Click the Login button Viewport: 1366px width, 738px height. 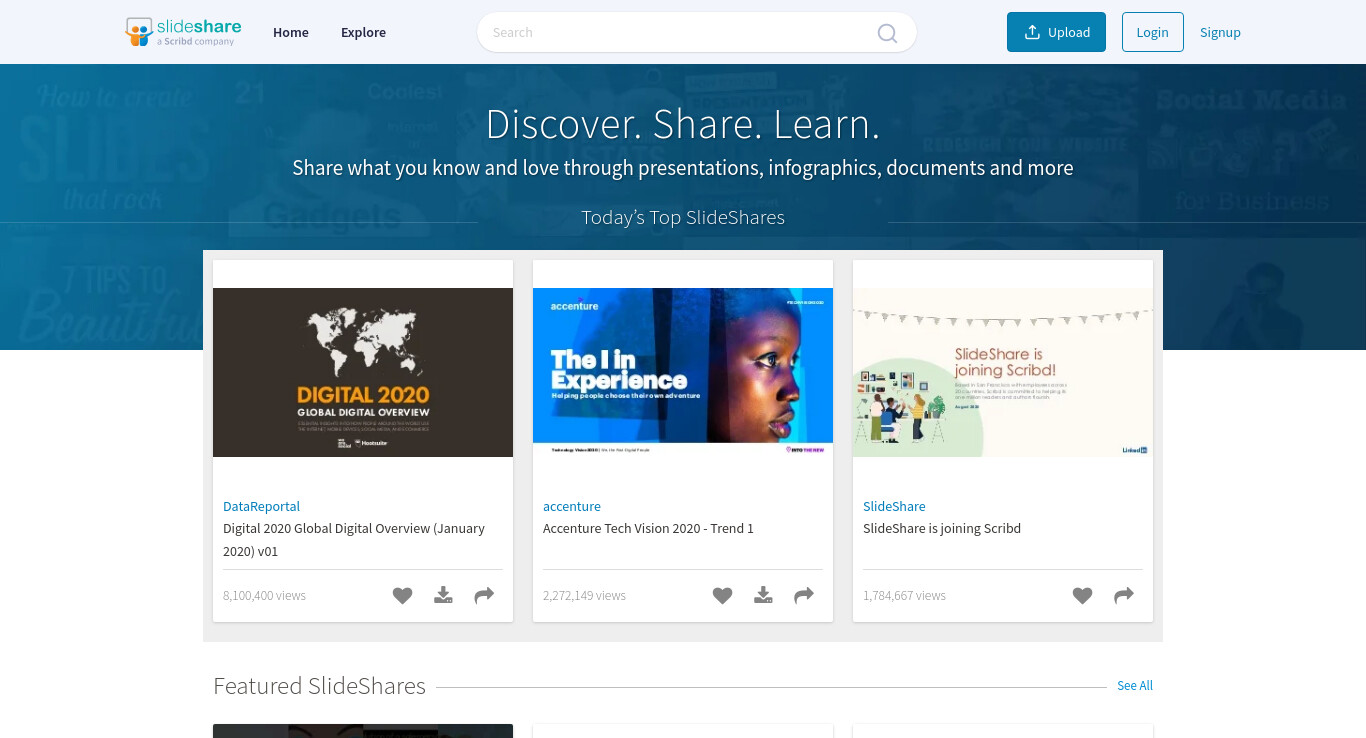[x=1152, y=32]
